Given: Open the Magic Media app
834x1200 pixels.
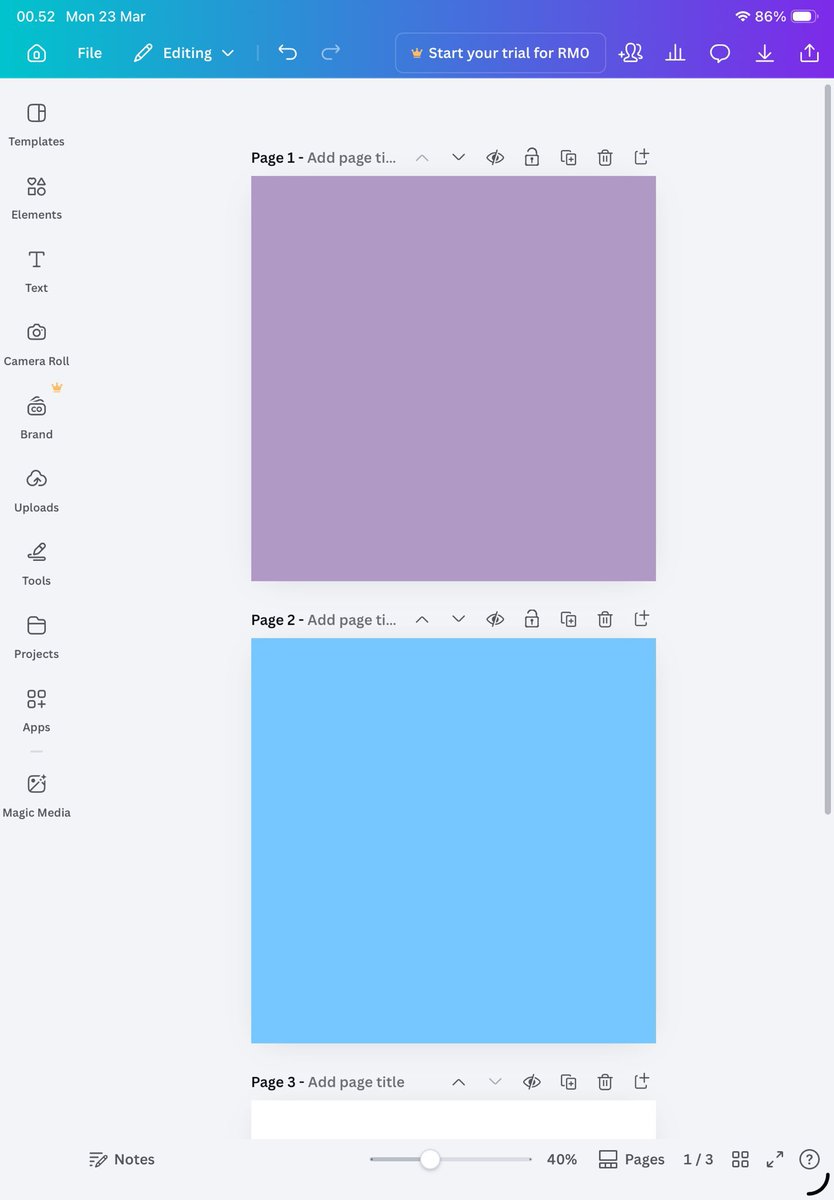Looking at the screenshot, I should tap(37, 795).
